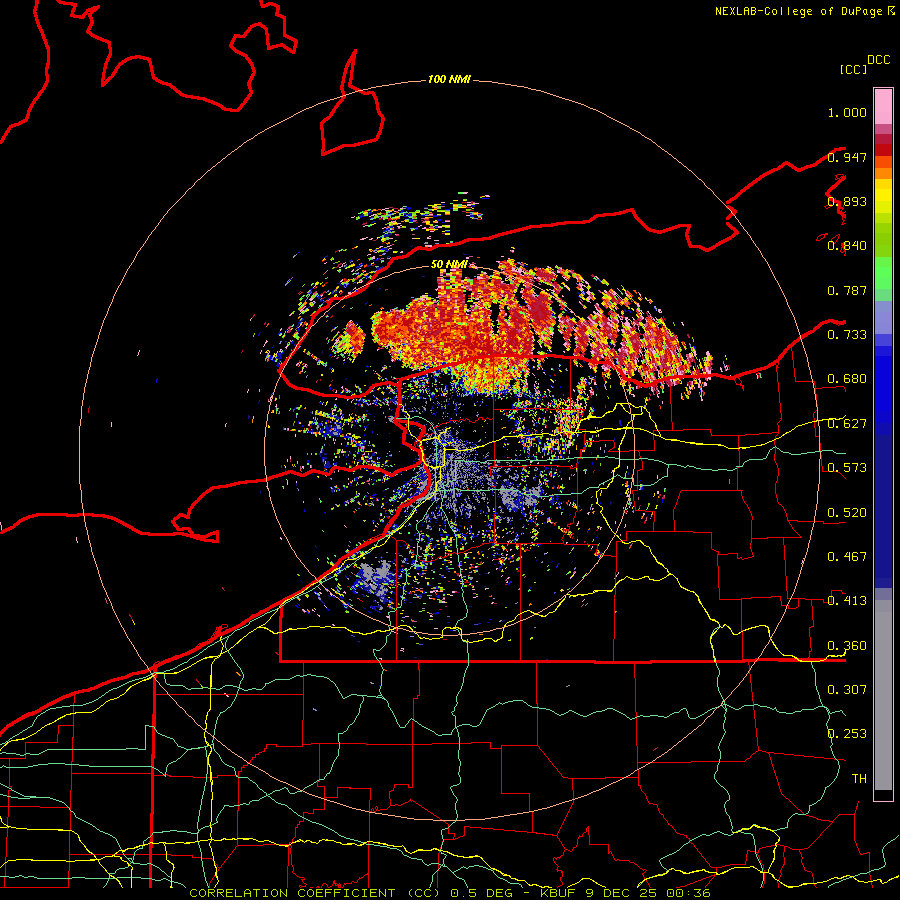The height and width of the screenshot is (900, 900).
Task: Select the 0.947 legend value
Action: [x=847, y=157]
